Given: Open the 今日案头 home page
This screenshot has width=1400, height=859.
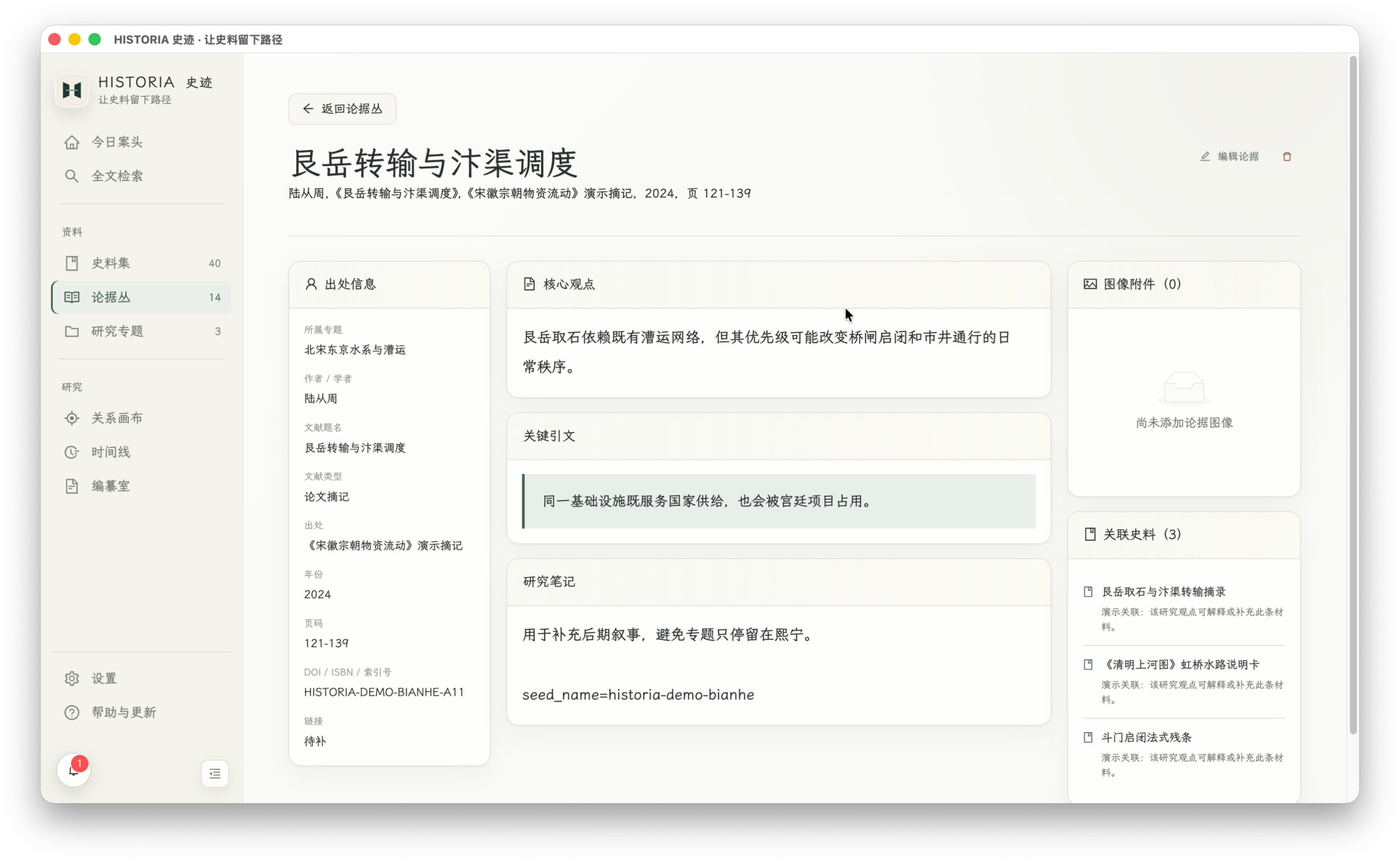Looking at the screenshot, I should coord(141,142).
